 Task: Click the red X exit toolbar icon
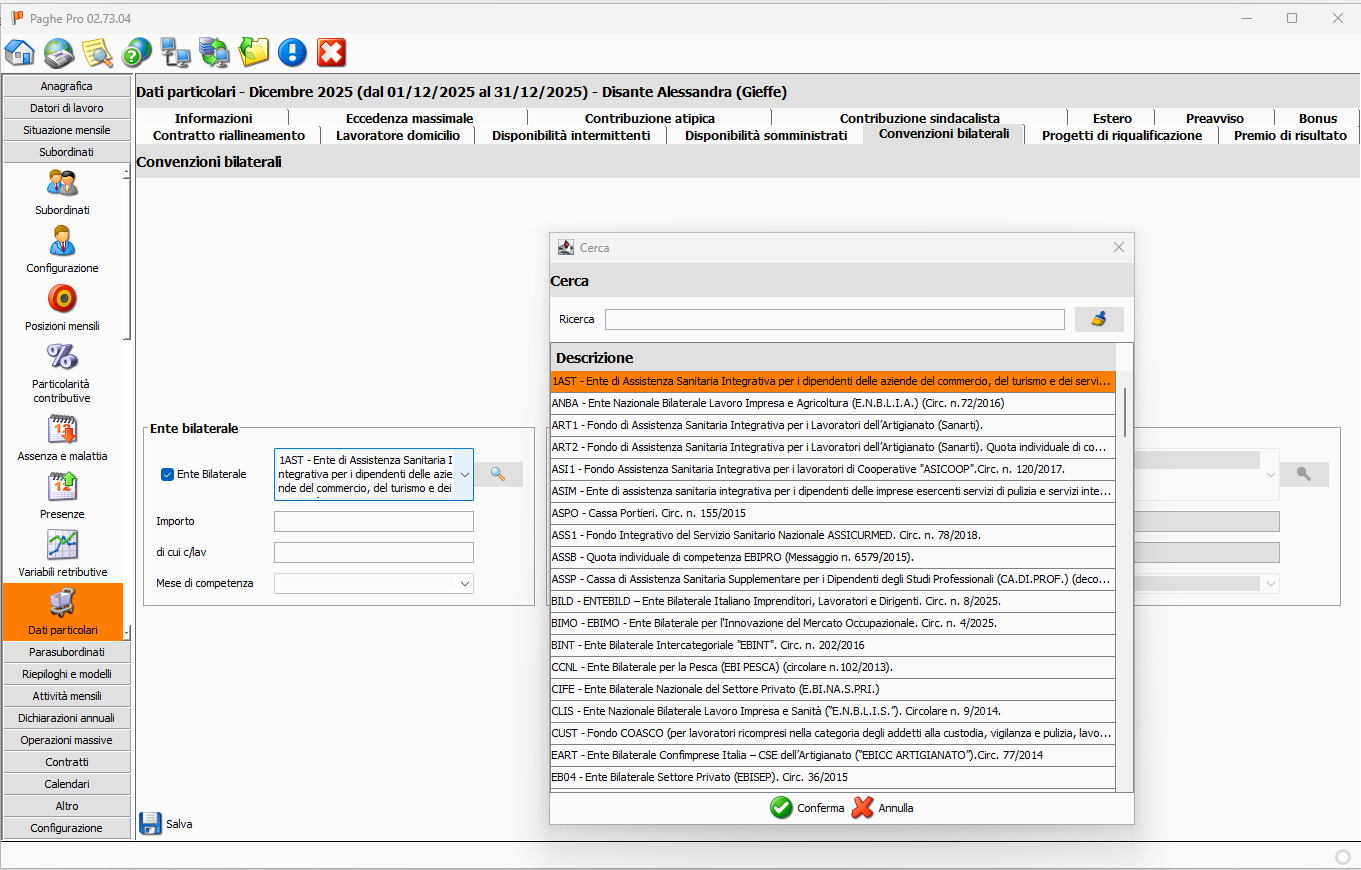pos(331,52)
